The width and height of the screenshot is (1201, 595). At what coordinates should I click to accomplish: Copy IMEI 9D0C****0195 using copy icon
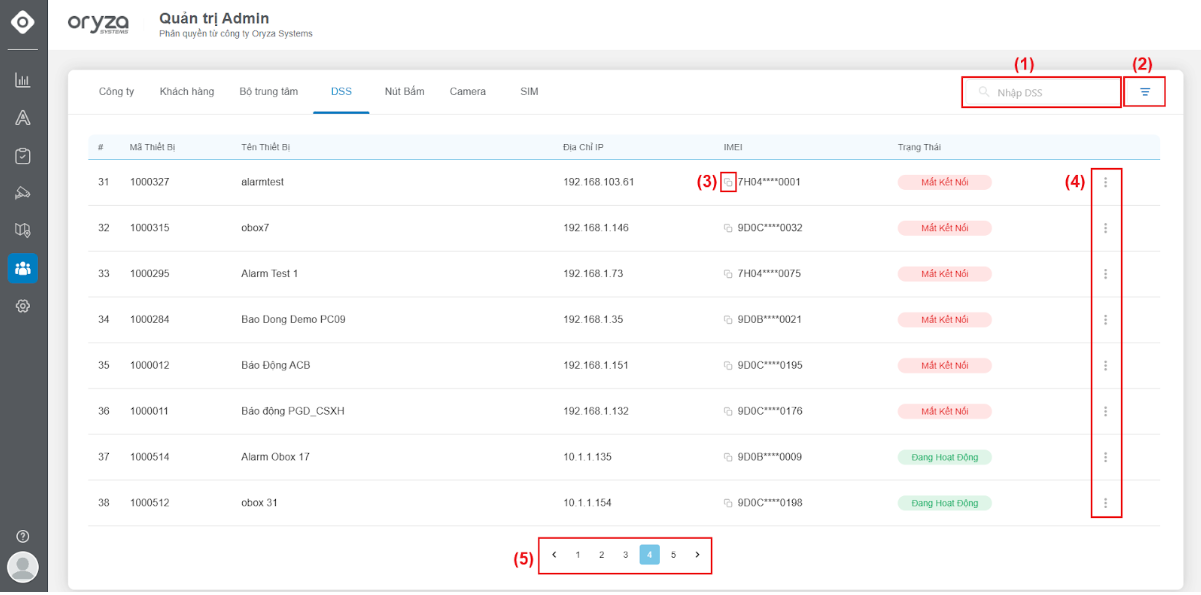click(x=729, y=366)
